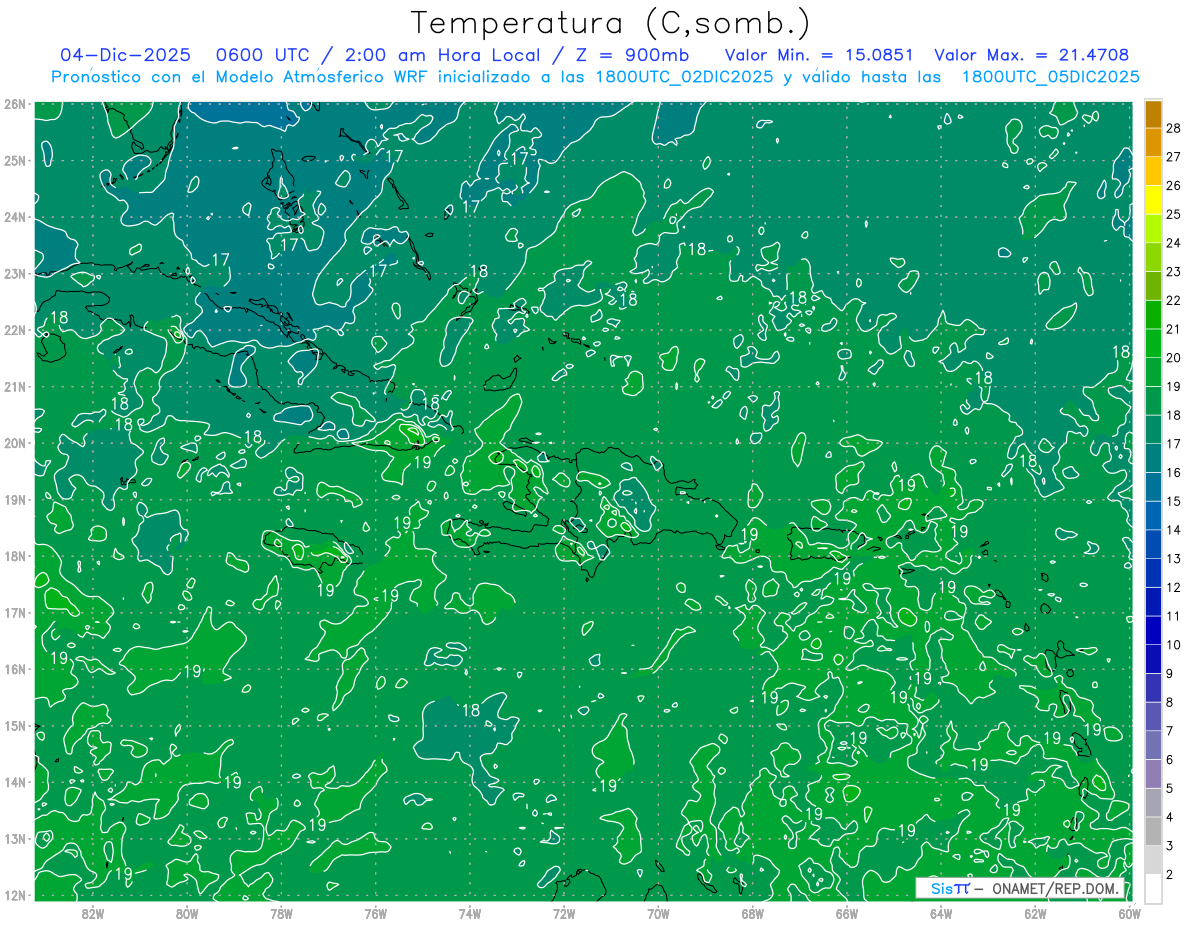Click the 62W longitude axis label
Image resolution: width=1200 pixels, height=927 pixels.
[x=1035, y=913]
